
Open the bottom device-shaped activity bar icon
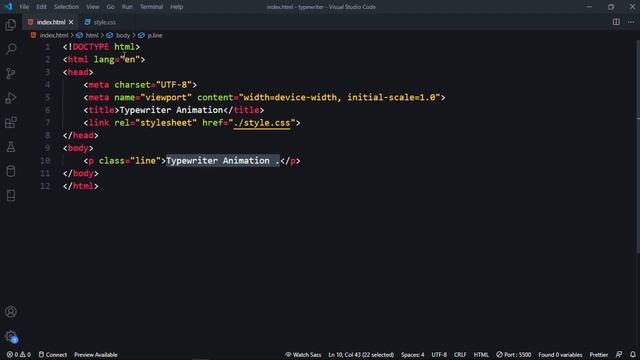[11, 196]
